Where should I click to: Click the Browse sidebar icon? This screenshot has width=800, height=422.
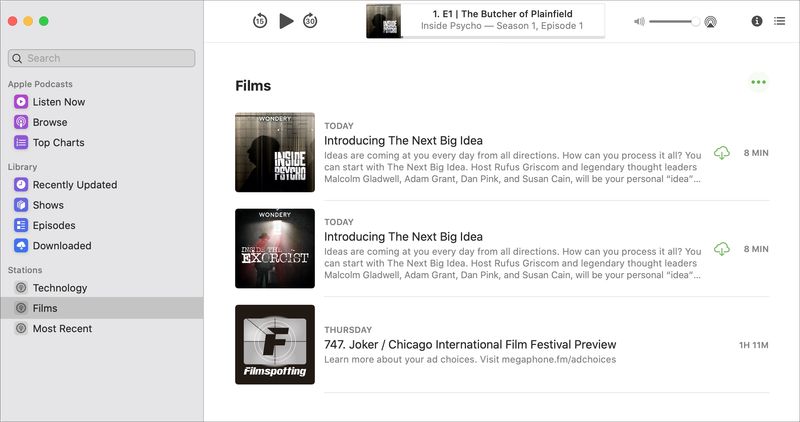(x=21, y=122)
